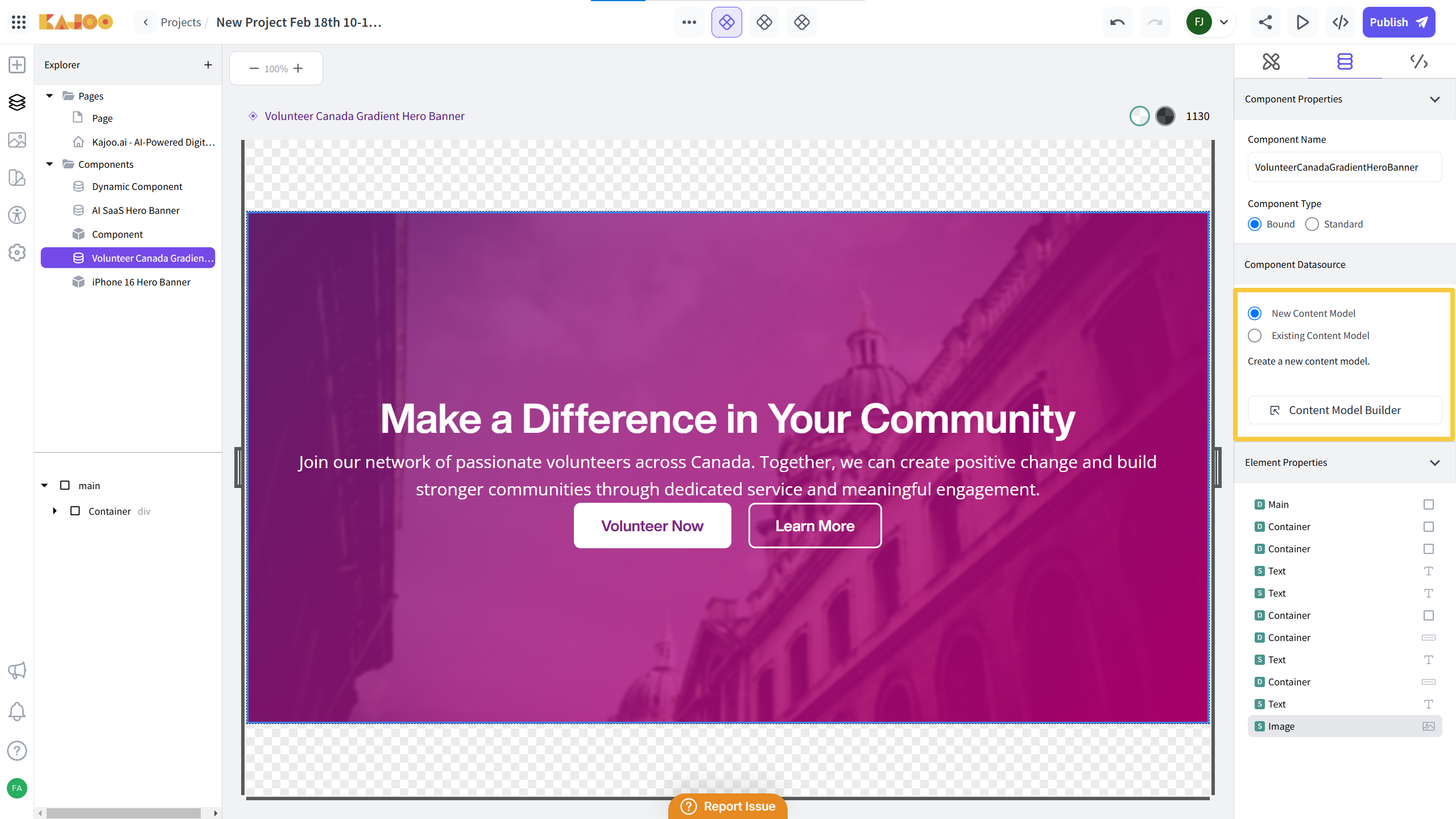
Task: Click the Publish button
Action: 1398,22
